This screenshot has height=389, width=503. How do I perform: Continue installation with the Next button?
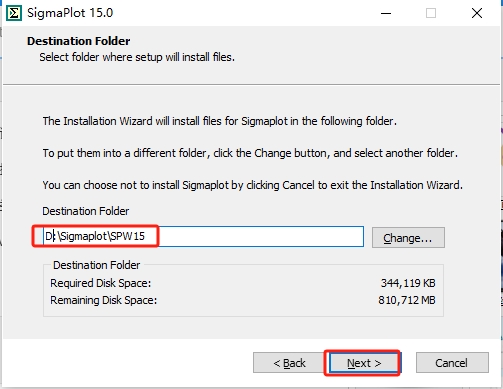[364, 363]
